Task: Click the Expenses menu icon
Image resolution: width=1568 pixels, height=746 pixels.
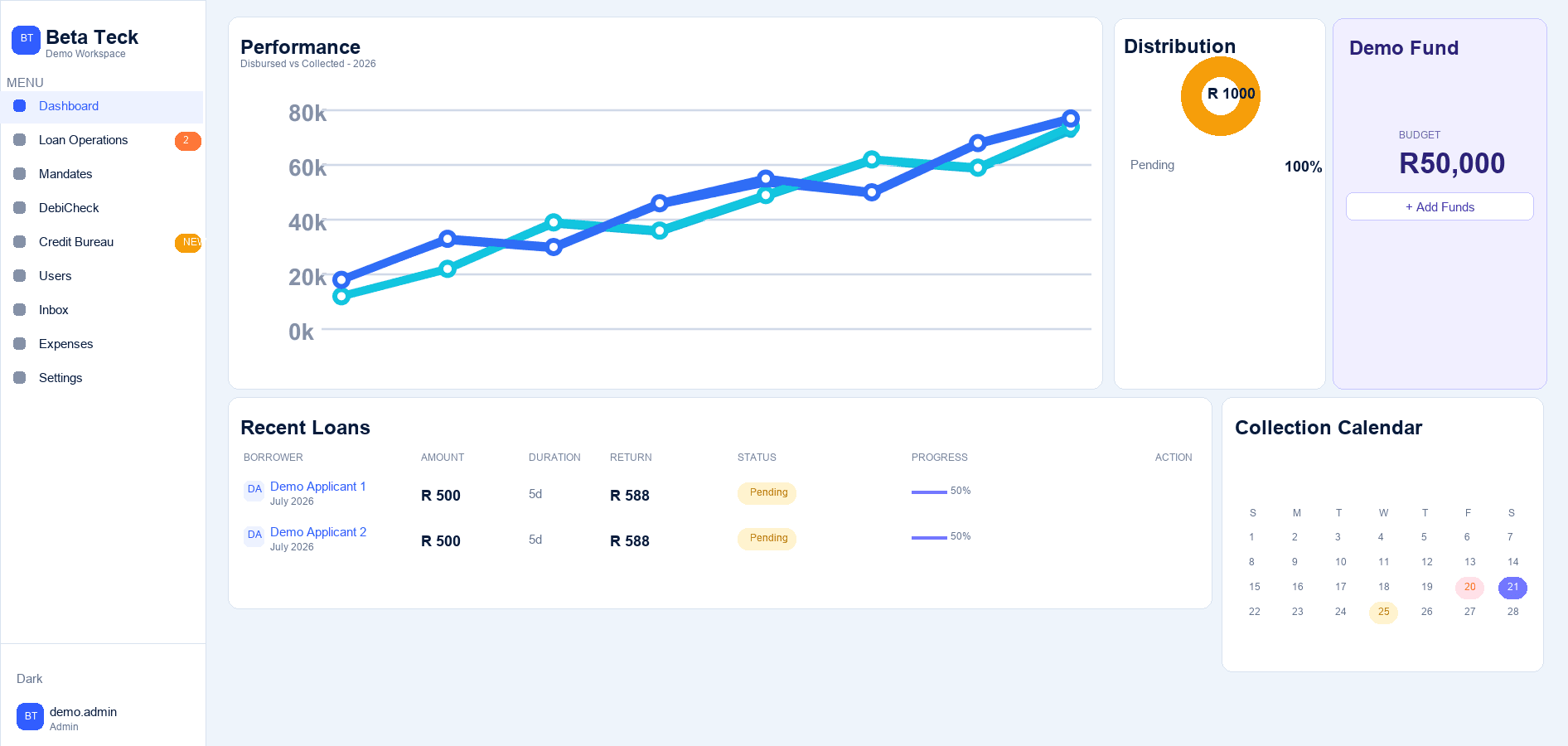Action: (20, 344)
